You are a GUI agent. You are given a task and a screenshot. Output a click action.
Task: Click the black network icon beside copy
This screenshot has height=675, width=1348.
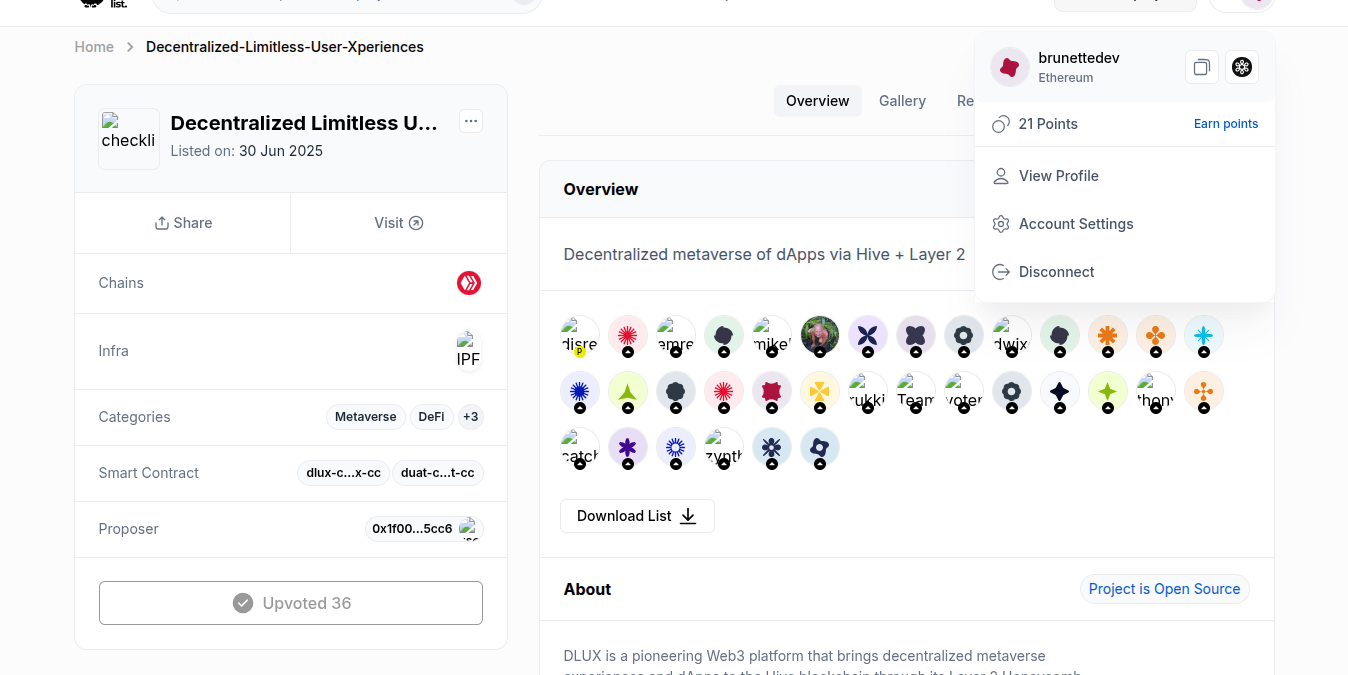point(1242,67)
